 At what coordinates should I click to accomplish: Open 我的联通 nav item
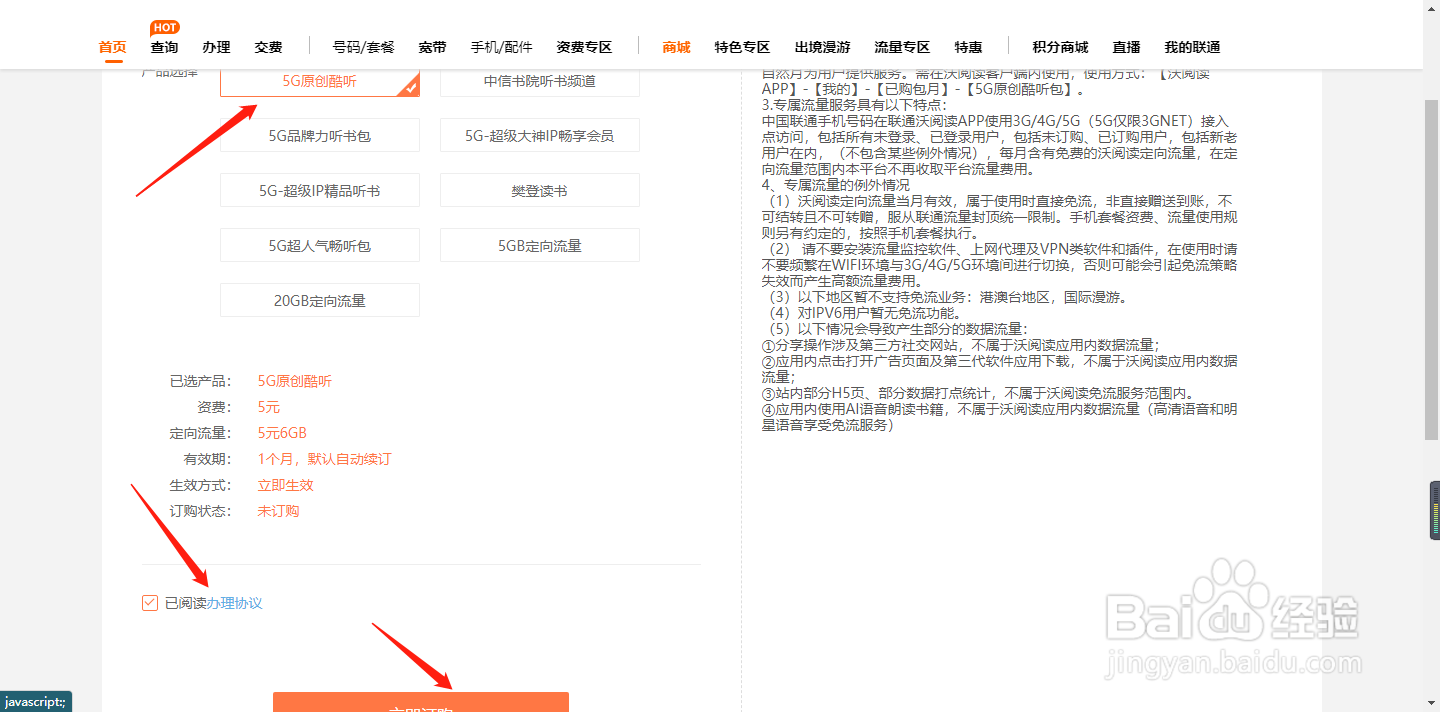[1192, 47]
